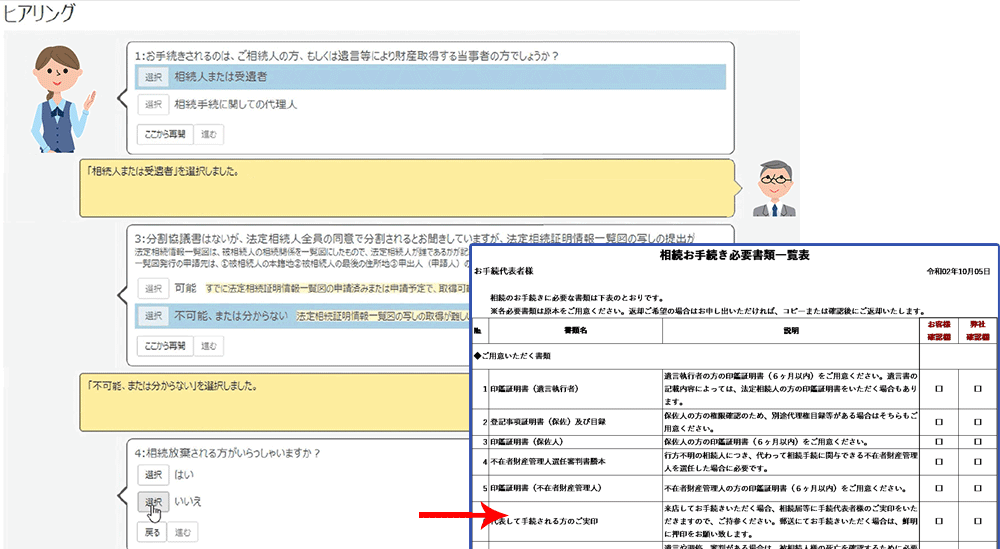The image size is (1000, 549).
Task: Select the 相続手続に関しての代理人 option
Action: coord(152,104)
